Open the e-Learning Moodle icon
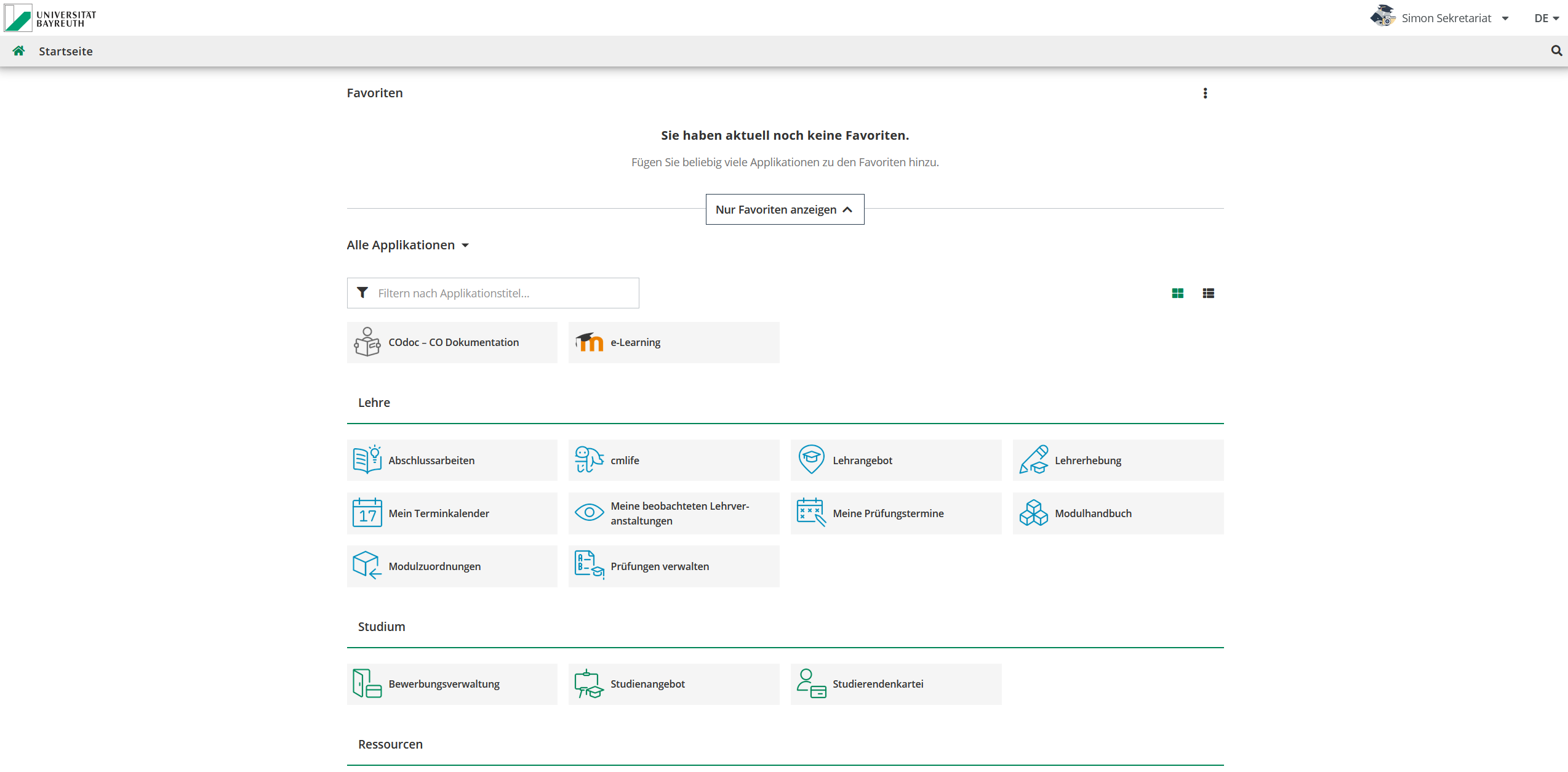The image size is (1568, 772). point(590,342)
